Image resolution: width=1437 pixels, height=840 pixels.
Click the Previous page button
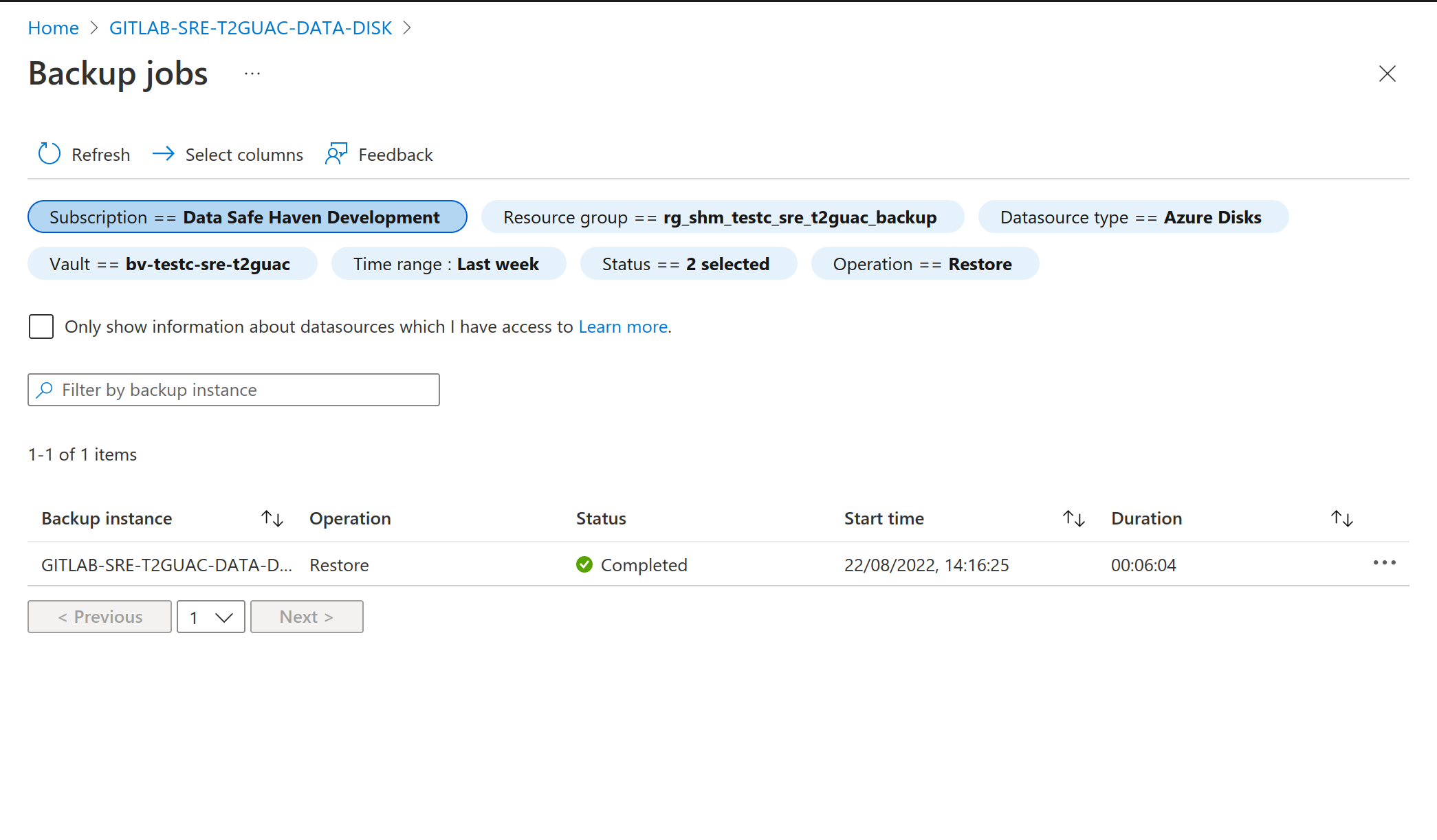[x=100, y=617]
